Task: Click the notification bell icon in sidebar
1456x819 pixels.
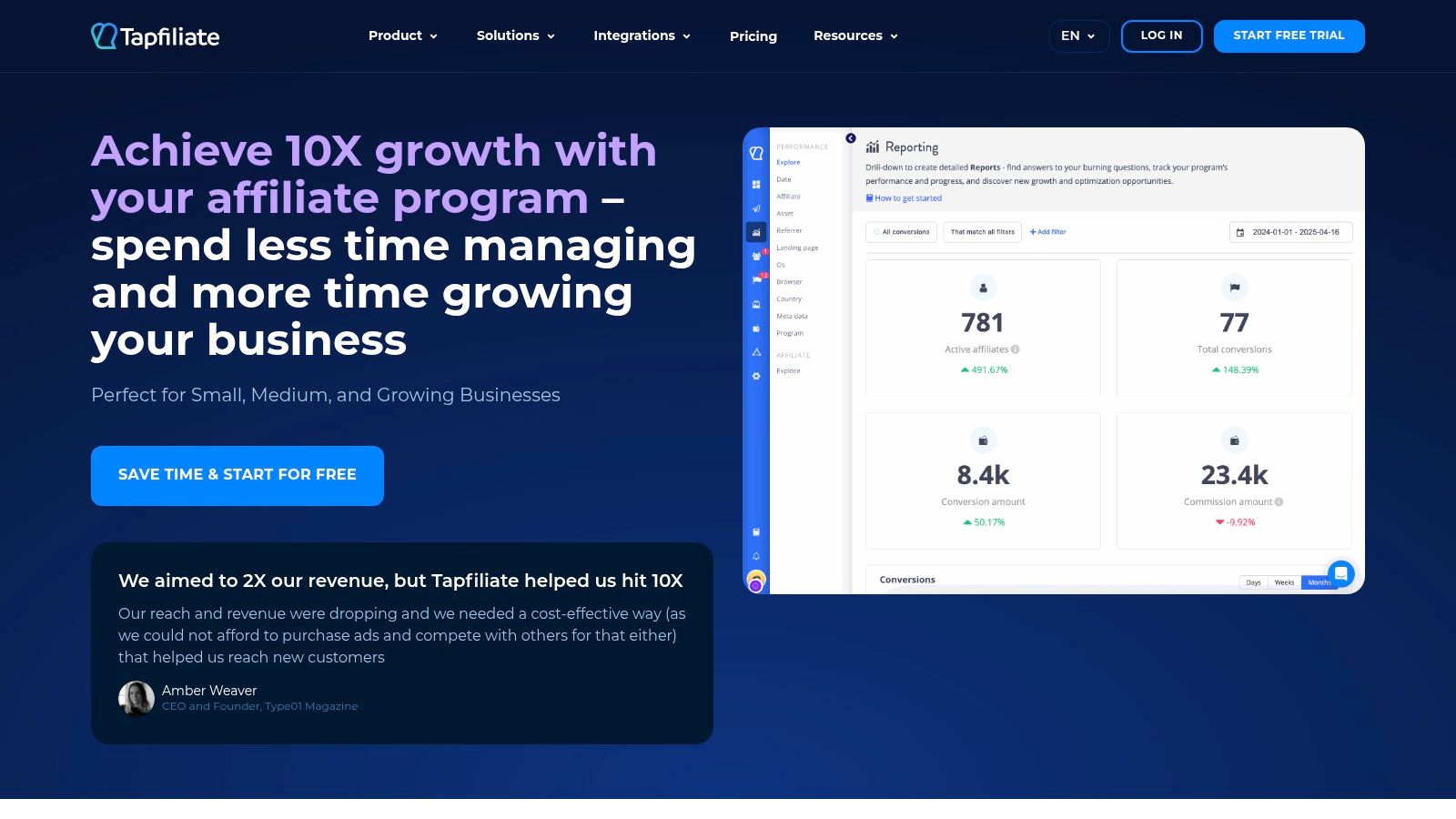Action: [x=756, y=556]
